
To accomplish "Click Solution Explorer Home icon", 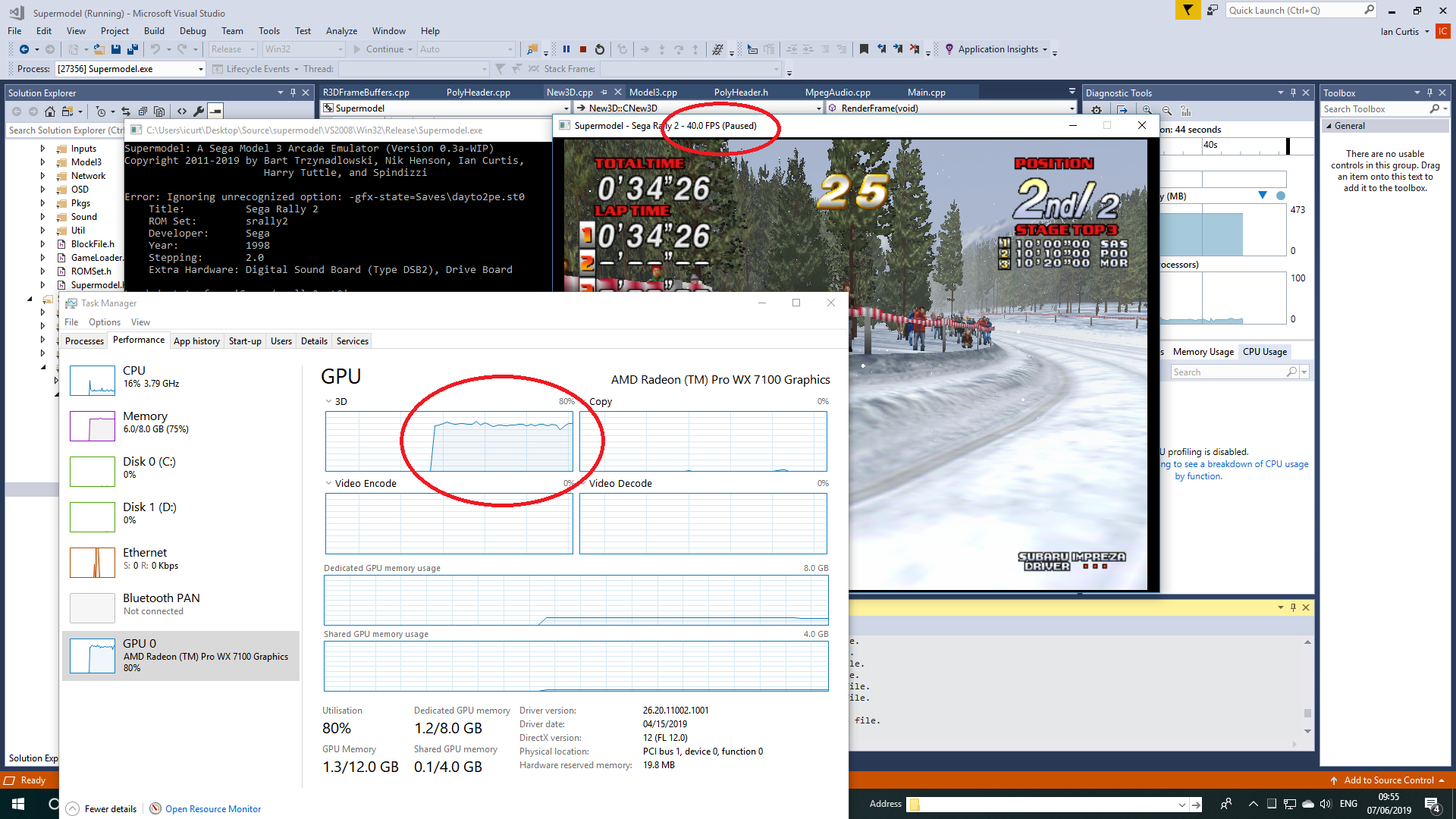I will click(49, 111).
